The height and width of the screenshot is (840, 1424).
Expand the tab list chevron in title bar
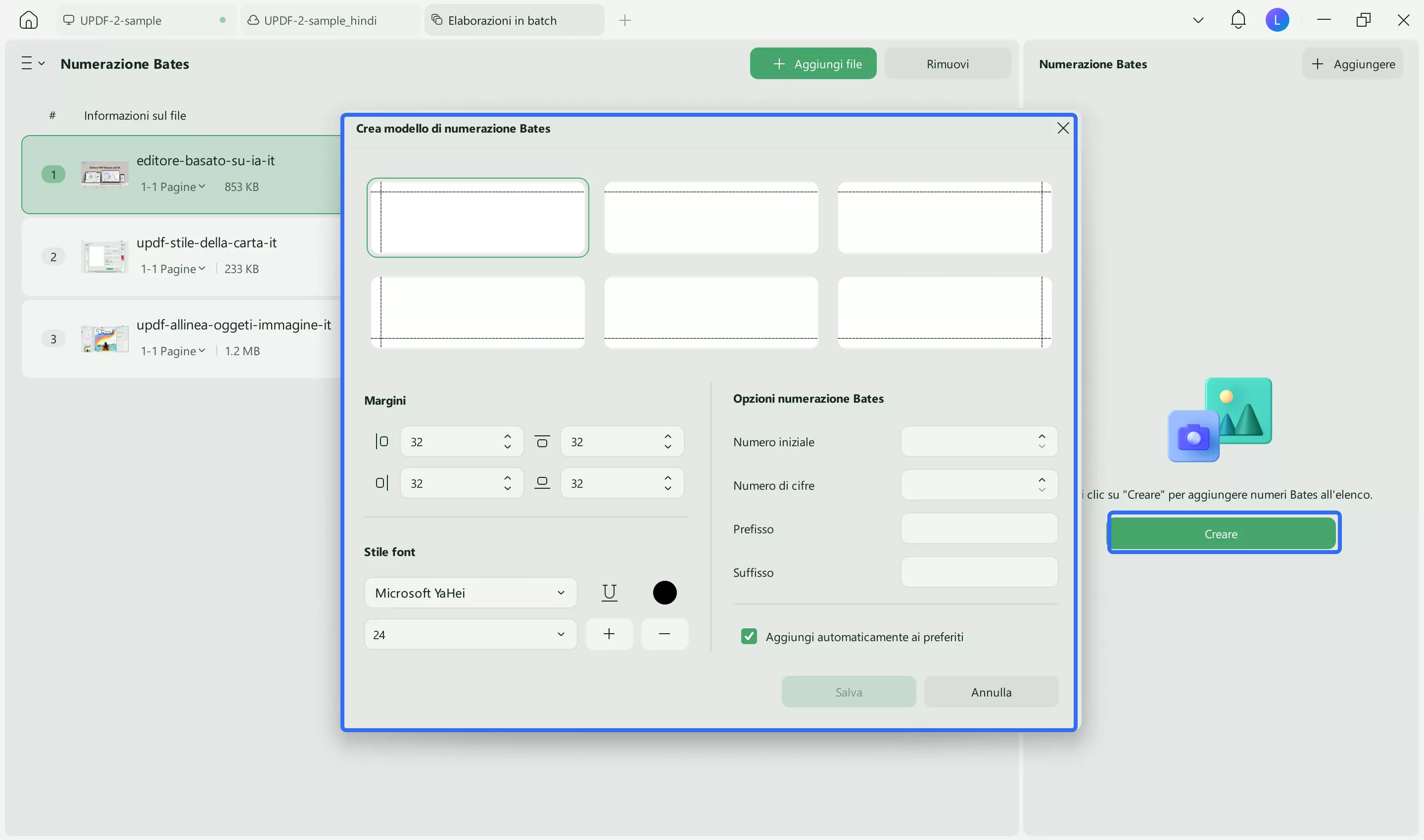(x=1197, y=20)
